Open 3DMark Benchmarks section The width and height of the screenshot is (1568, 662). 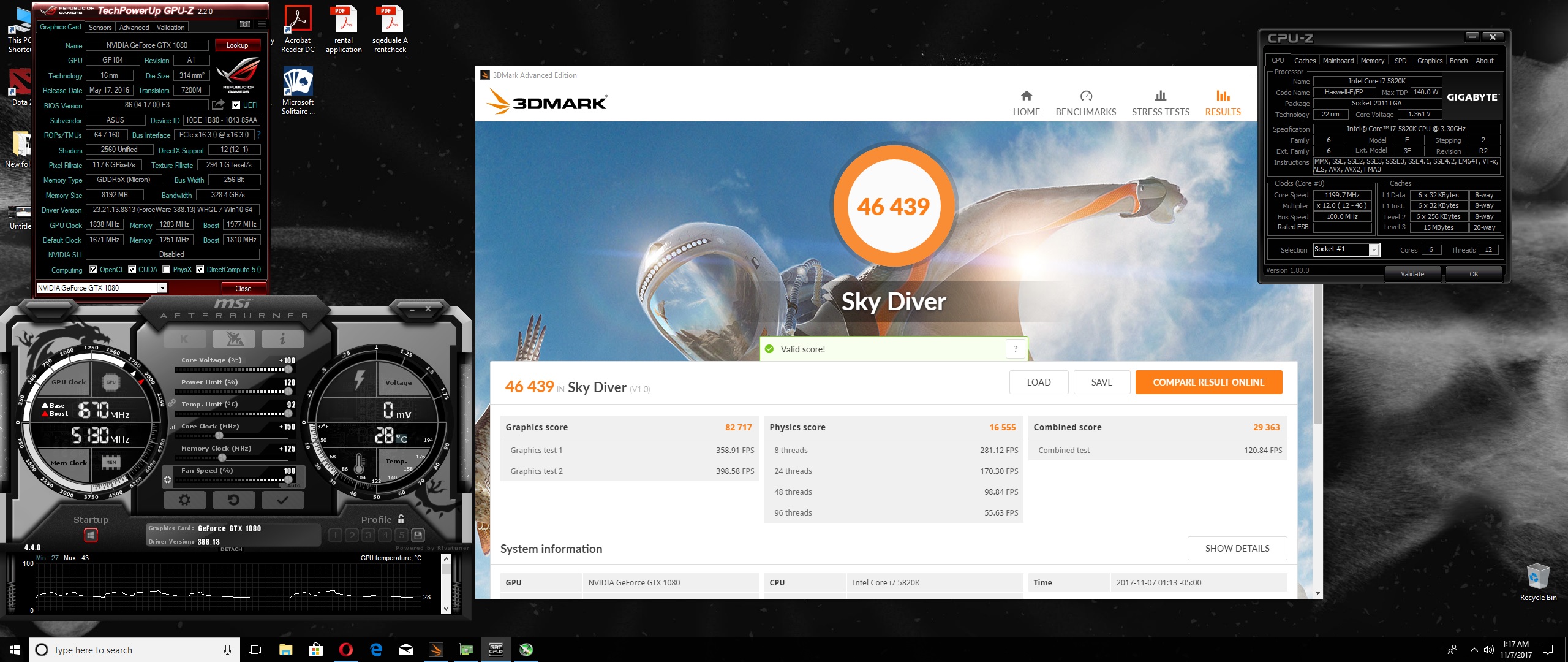click(x=1085, y=103)
